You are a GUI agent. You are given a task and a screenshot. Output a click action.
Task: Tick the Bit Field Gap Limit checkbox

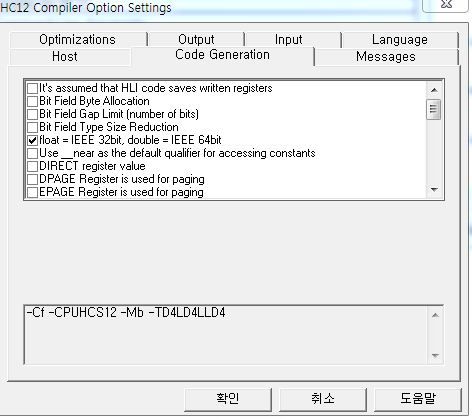click(32, 114)
